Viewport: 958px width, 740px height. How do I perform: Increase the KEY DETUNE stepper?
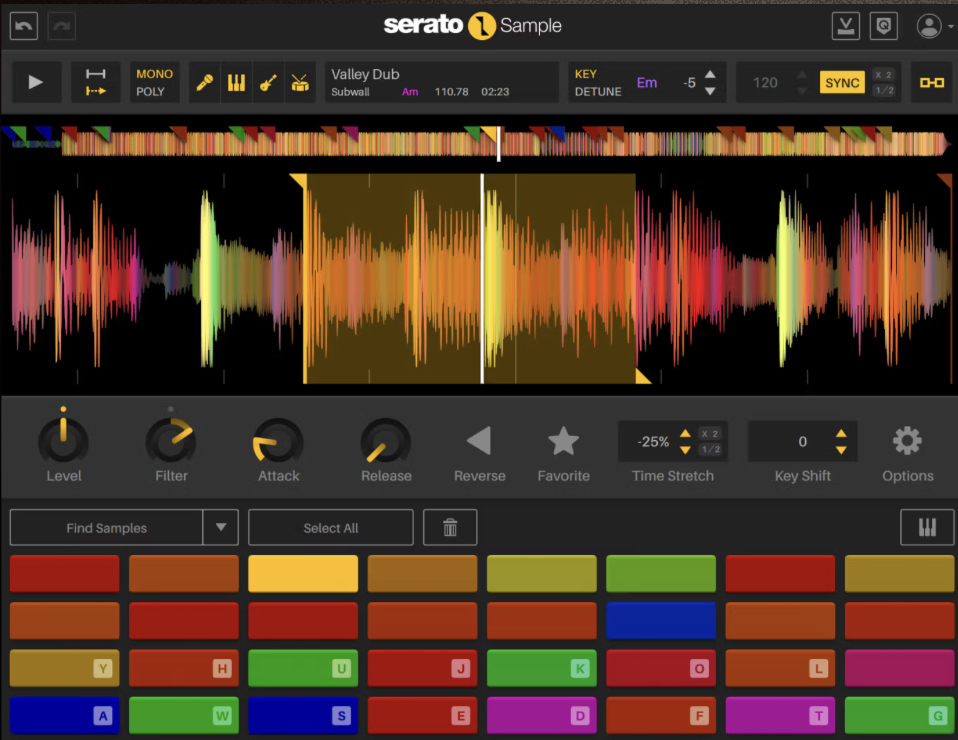click(708, 75)
